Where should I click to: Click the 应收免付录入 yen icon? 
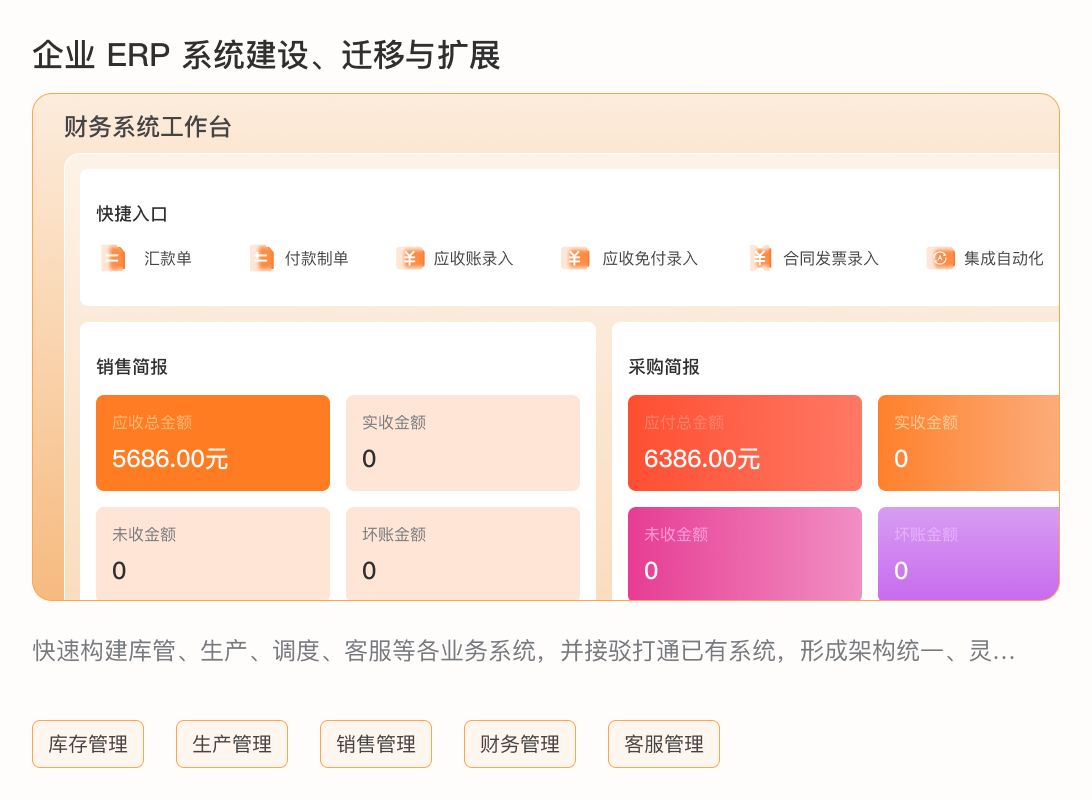coord(575,258)
